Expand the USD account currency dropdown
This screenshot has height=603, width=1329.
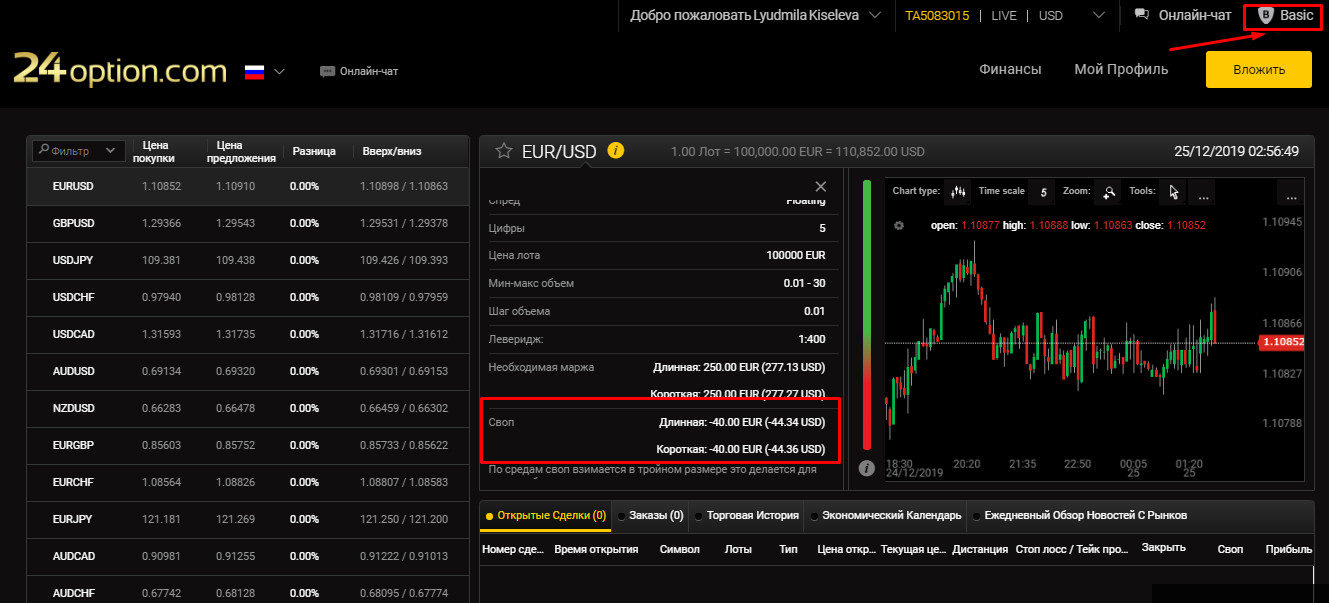point(1073,15)
